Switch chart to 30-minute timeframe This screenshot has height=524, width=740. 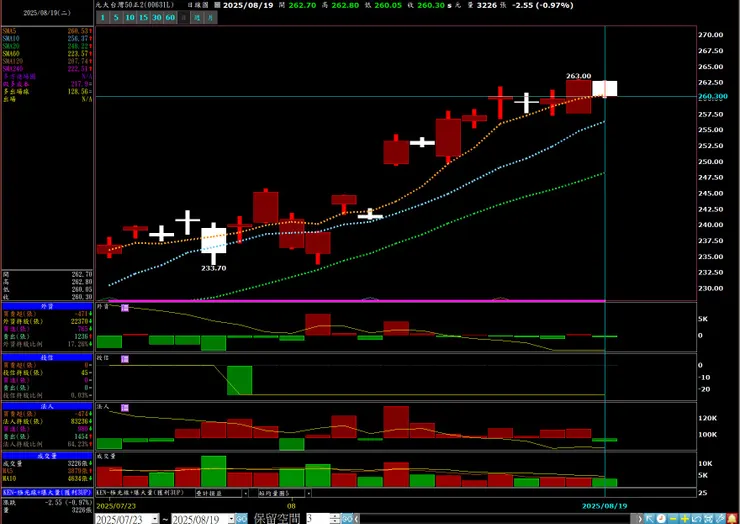(x=157, y=17)
